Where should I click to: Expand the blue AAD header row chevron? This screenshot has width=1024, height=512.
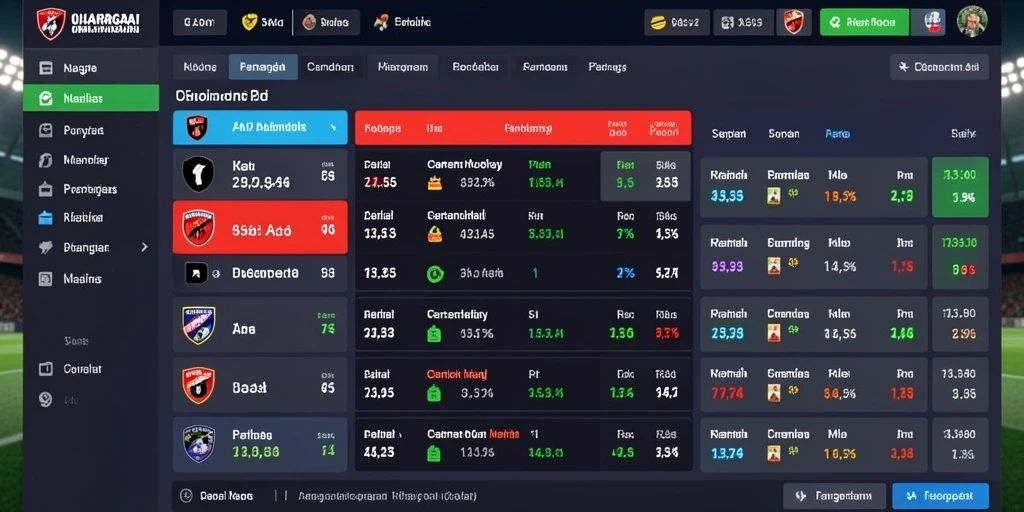tap(333, 127)
